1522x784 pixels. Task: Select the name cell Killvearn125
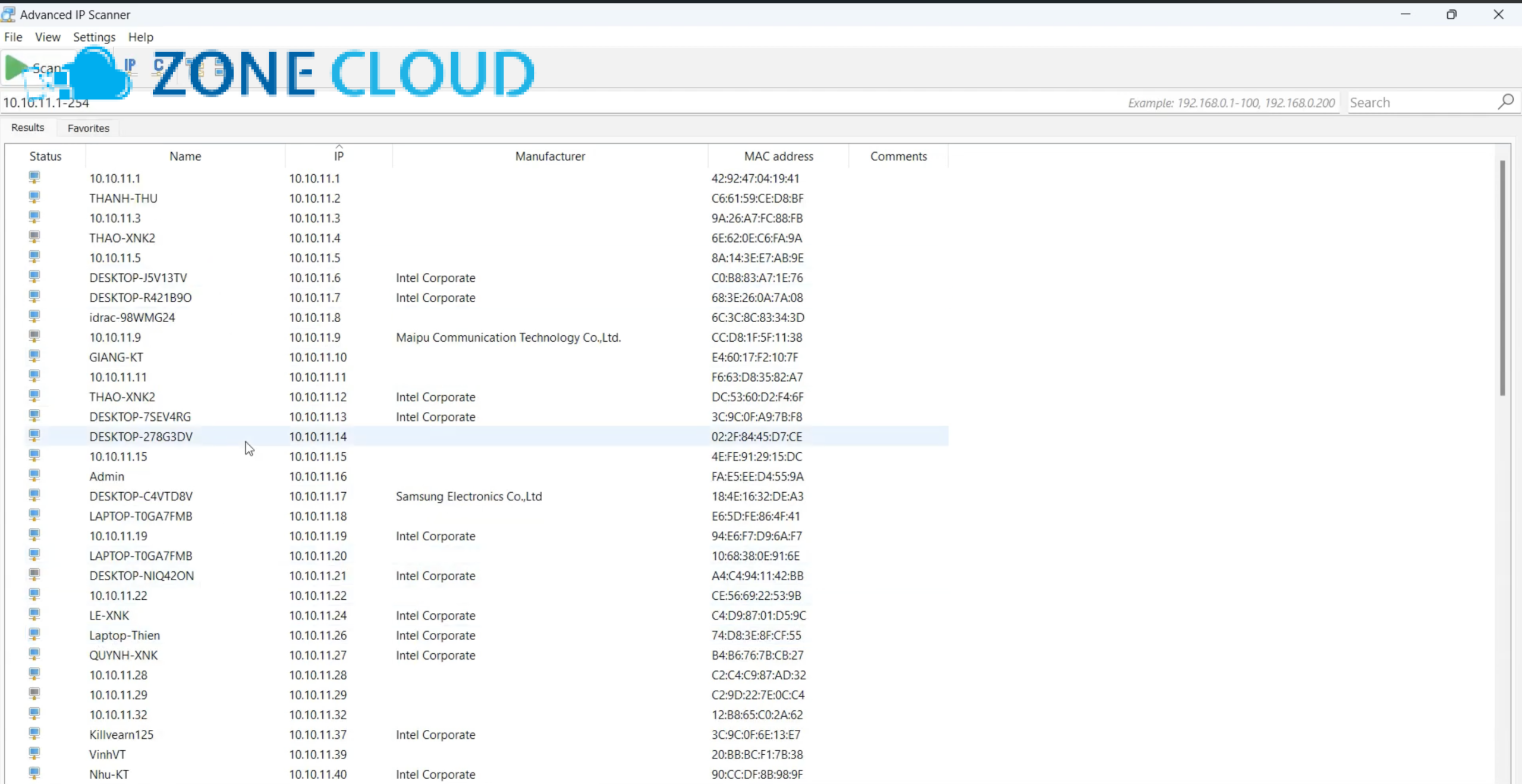tap(121, 735)
